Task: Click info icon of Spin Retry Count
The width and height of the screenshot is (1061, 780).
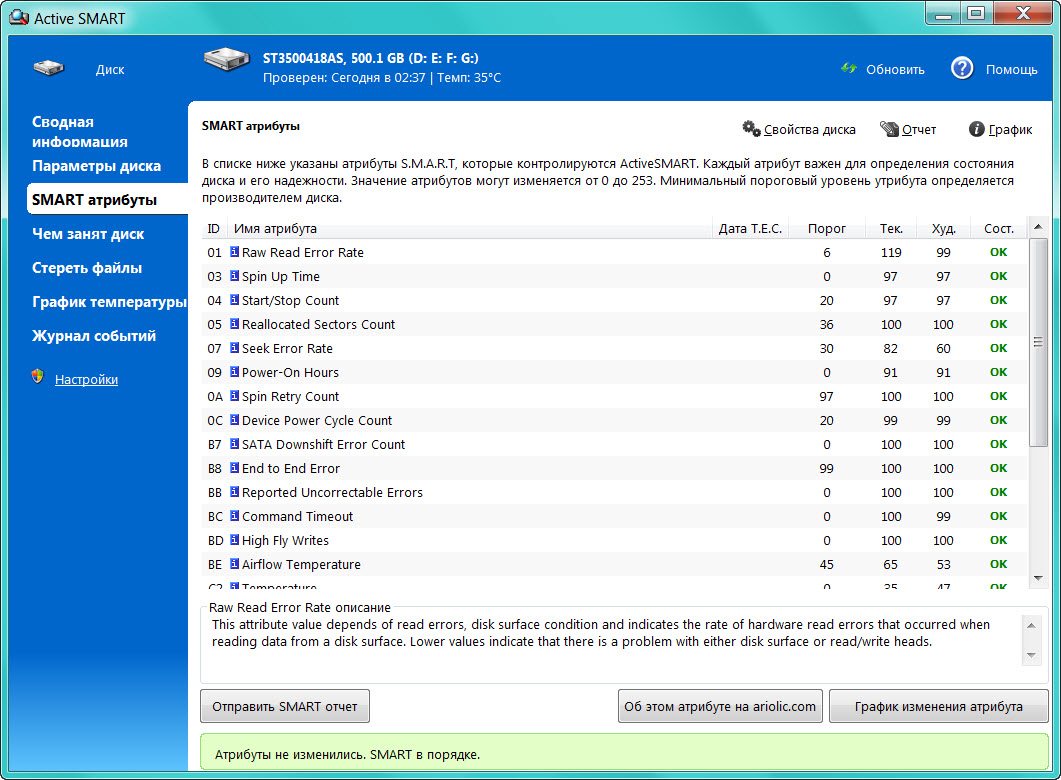Action: point(234,396)
